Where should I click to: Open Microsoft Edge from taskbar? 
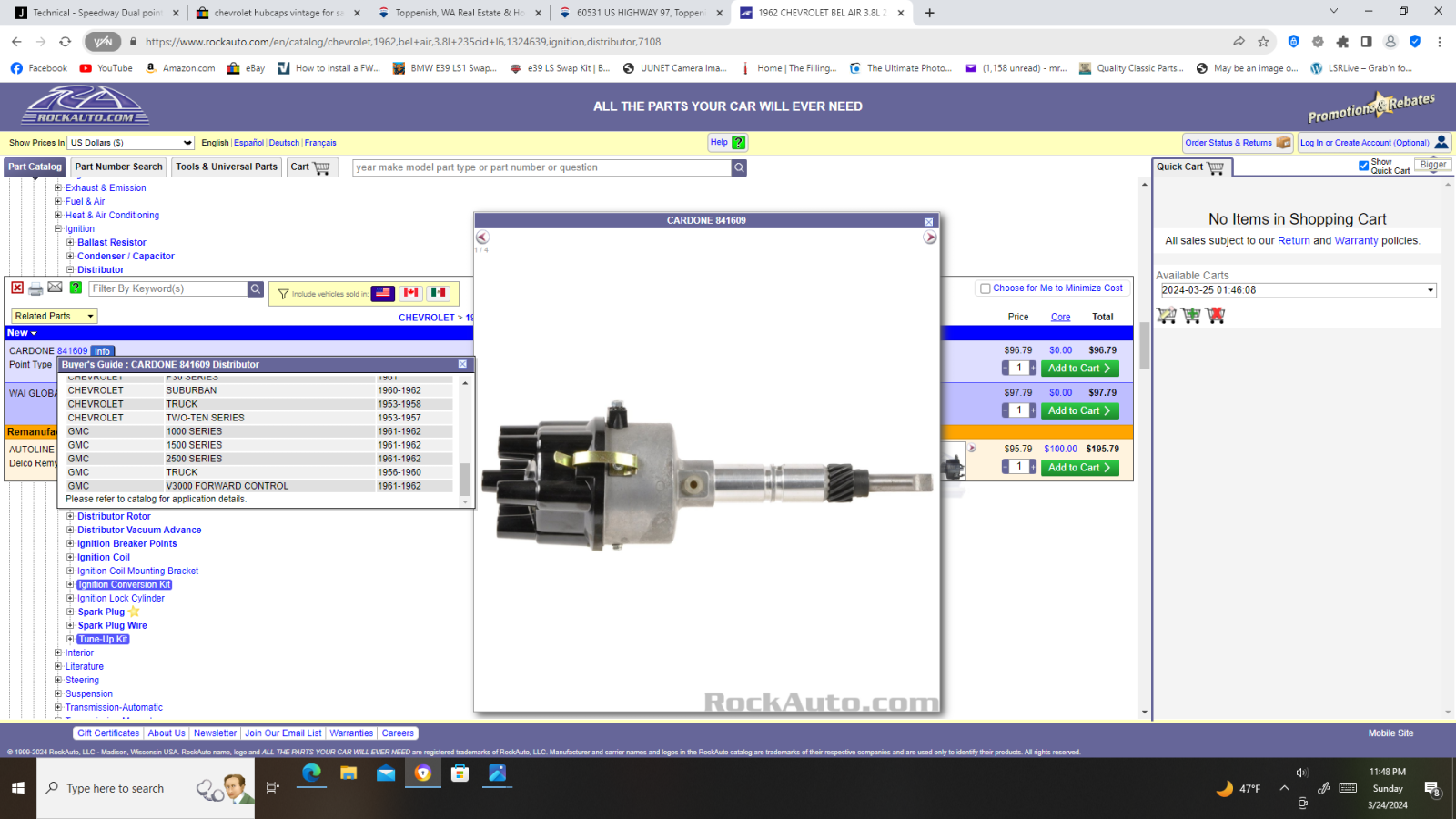point(311,773)
